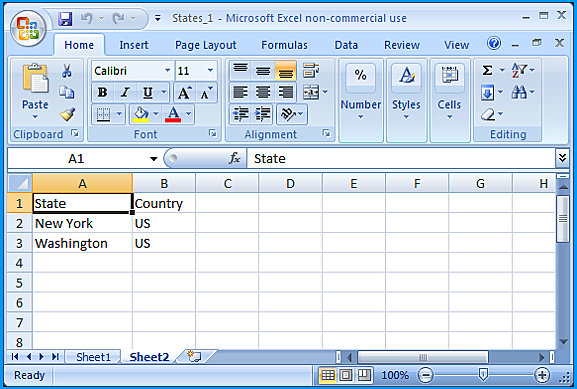577x389 pixels.
Task: Open the Formulas ribbon tab
Action: point(284,45)
